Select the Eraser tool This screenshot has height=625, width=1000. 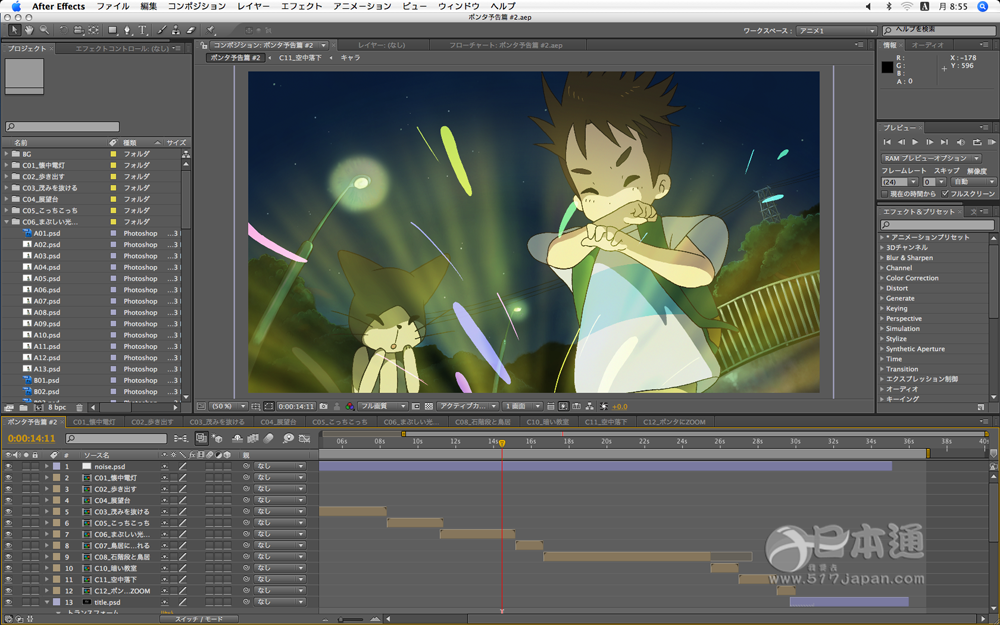tap(191, 30)
